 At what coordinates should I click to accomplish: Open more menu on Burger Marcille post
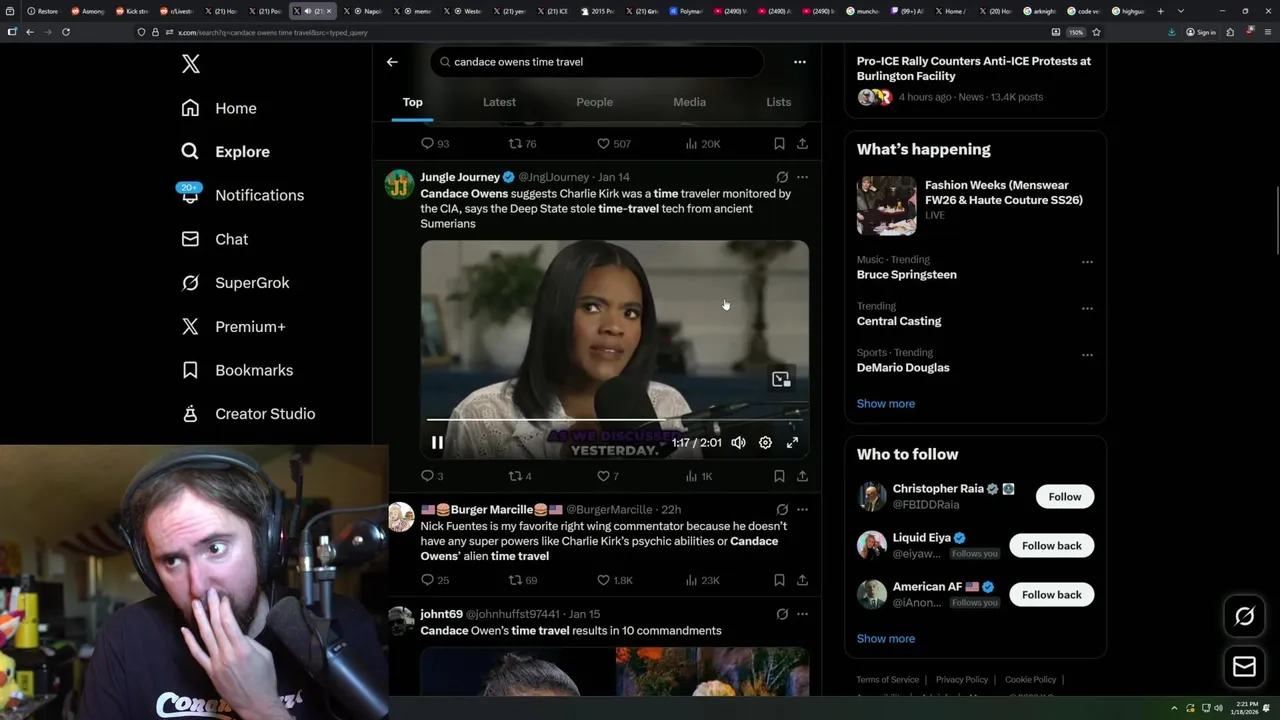point(802,509)
